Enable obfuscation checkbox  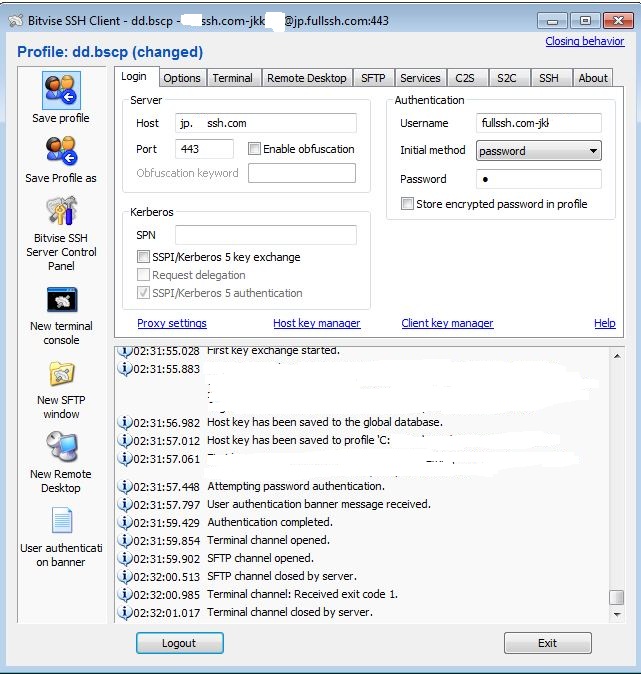[254, 149]
